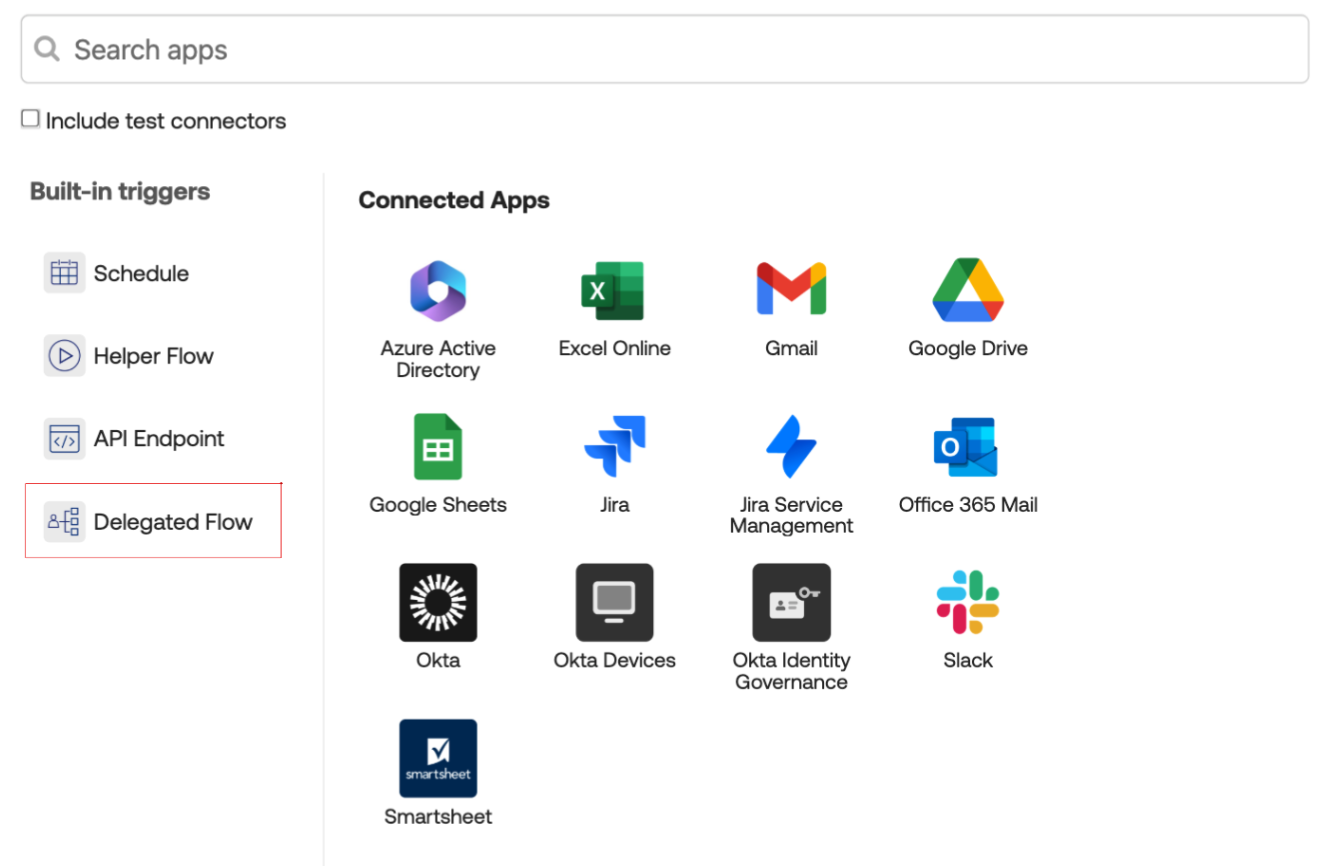Click into the Search apps field
Viewport: 1320px width, 866px height.
[664, 49]
